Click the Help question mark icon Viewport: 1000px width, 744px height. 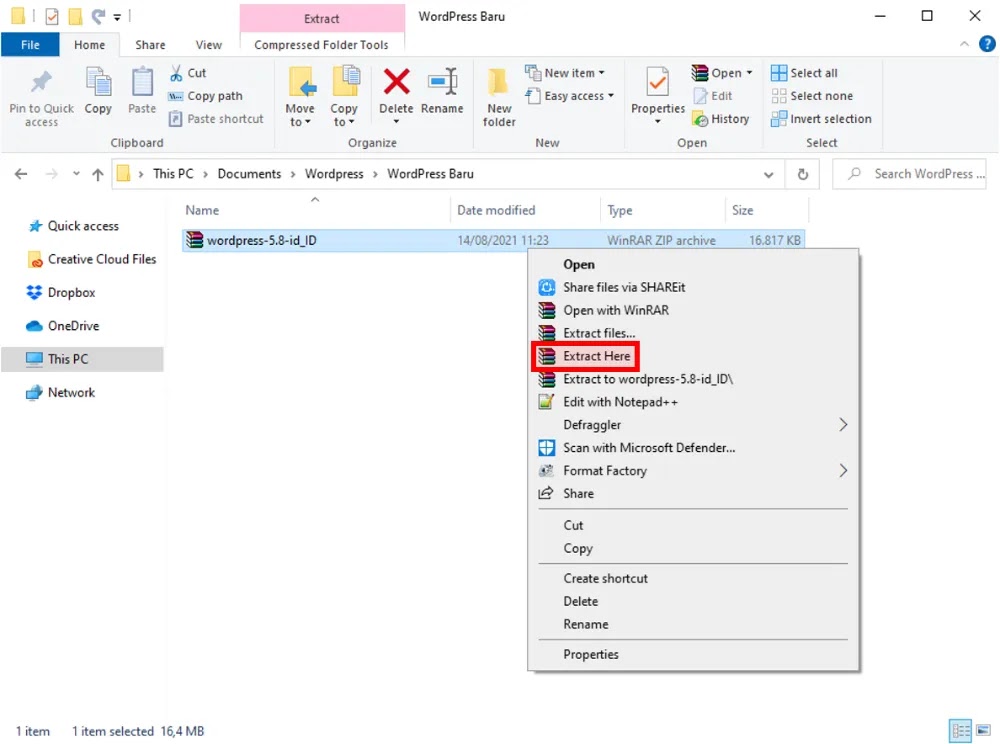coord(987,44)
